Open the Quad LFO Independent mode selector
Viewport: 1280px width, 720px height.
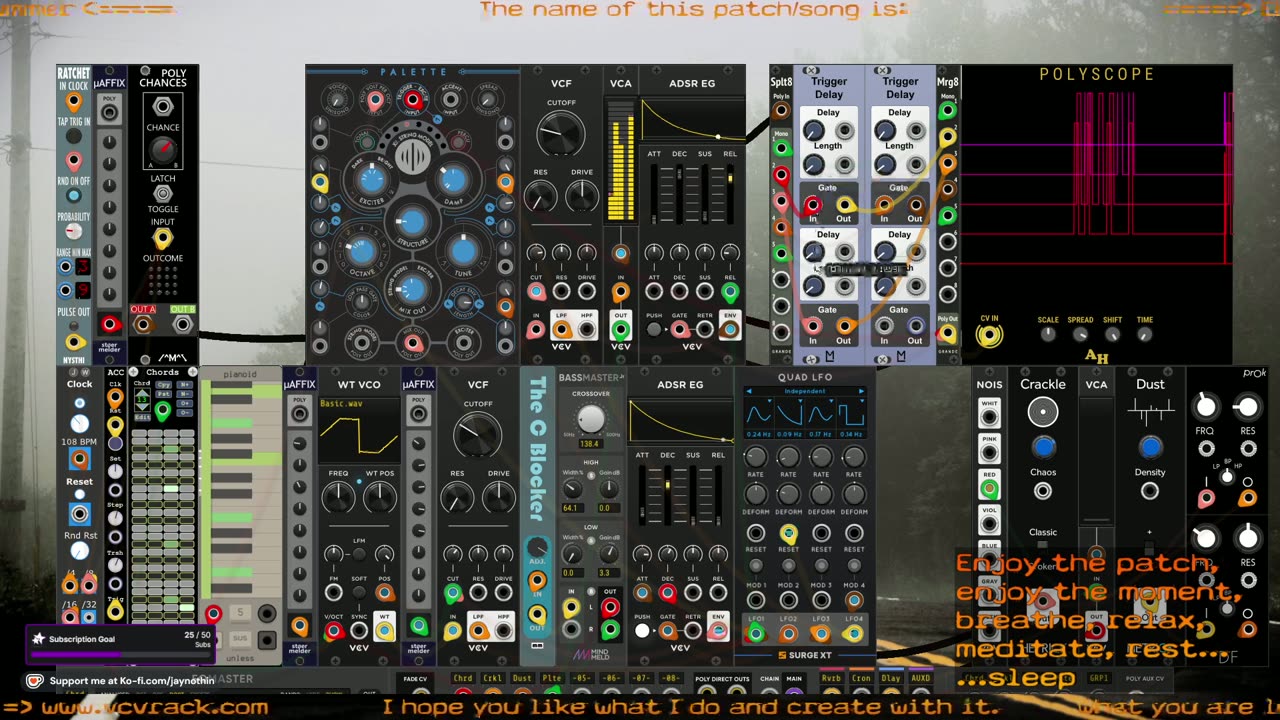(805, 392)
